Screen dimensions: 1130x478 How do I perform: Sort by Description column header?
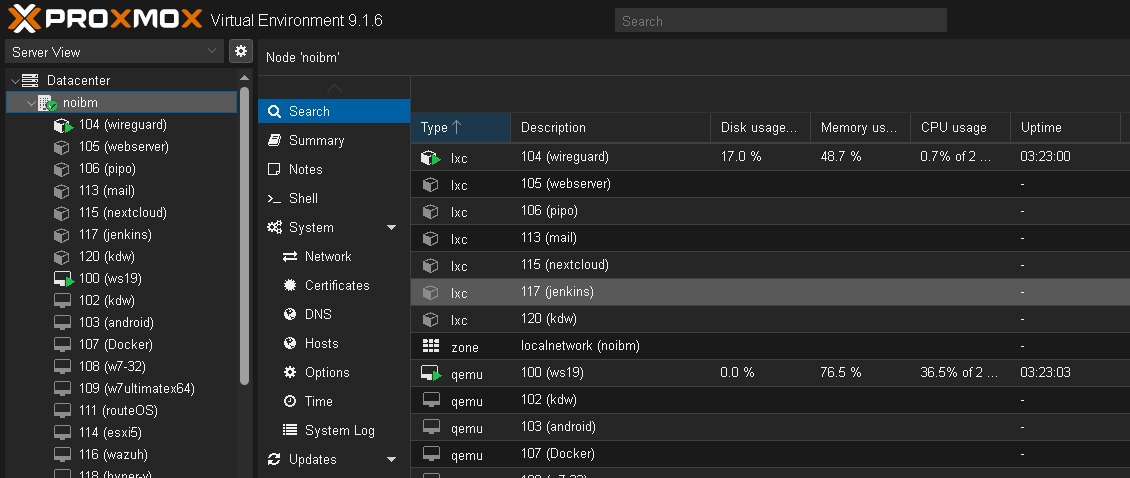(x=610, y=128)
